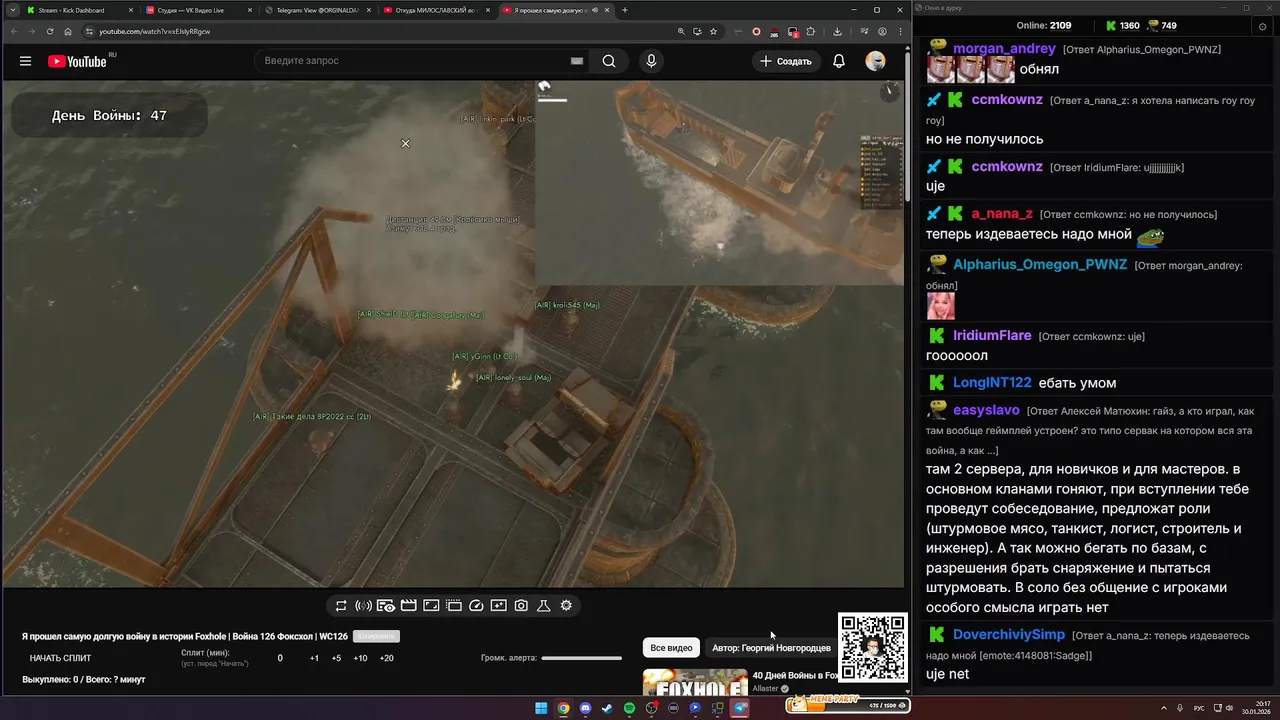Toggle the loop icon in player toolbar

(341, 606)
